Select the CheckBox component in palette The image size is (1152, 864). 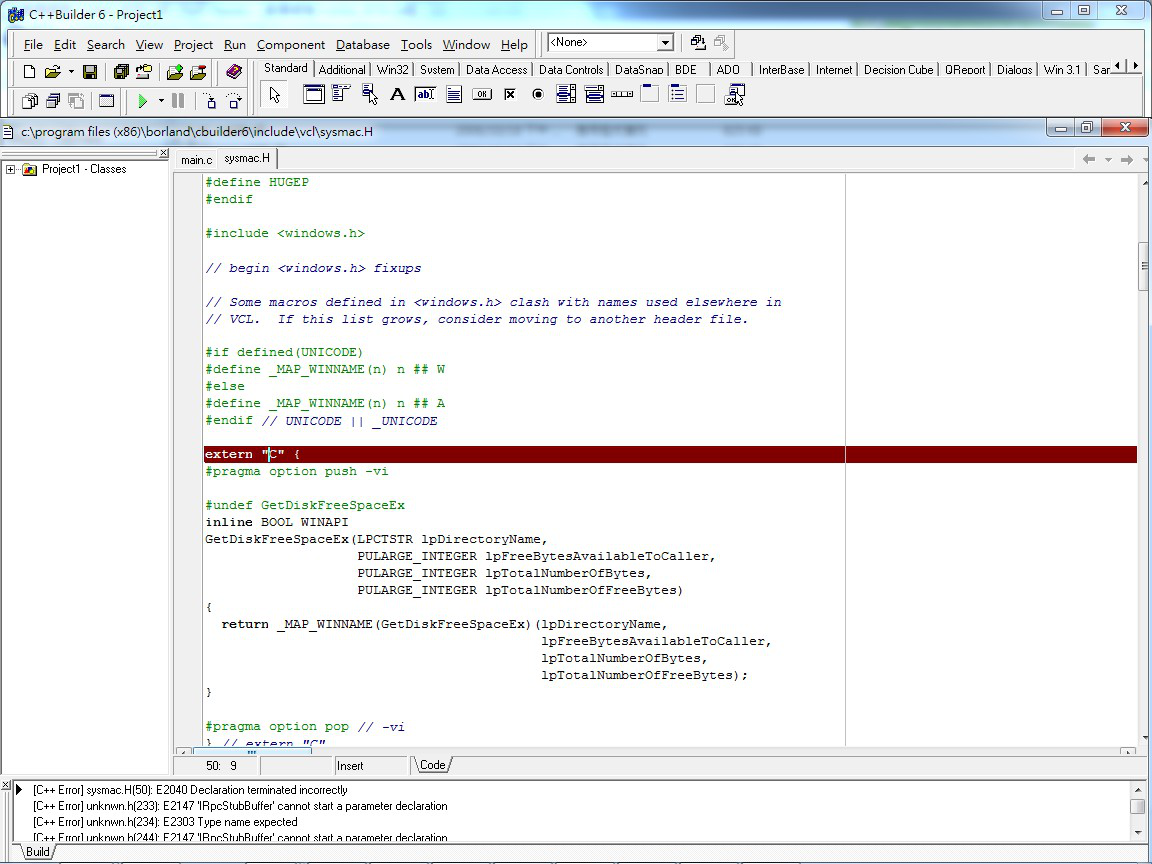point(509,95)
